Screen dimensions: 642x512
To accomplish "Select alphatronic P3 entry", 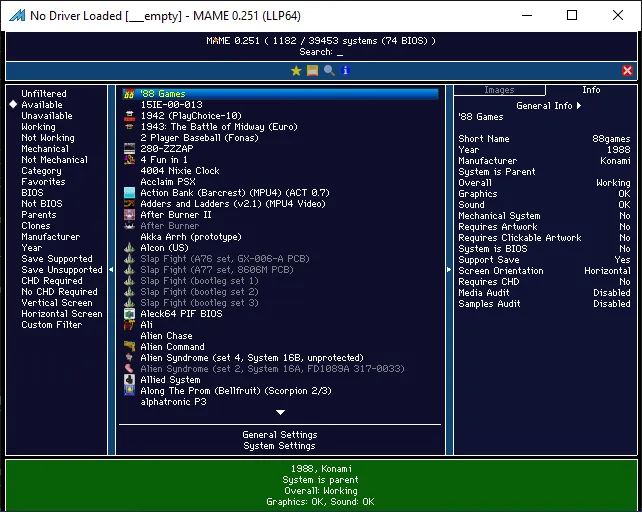I will click(174, 402).
